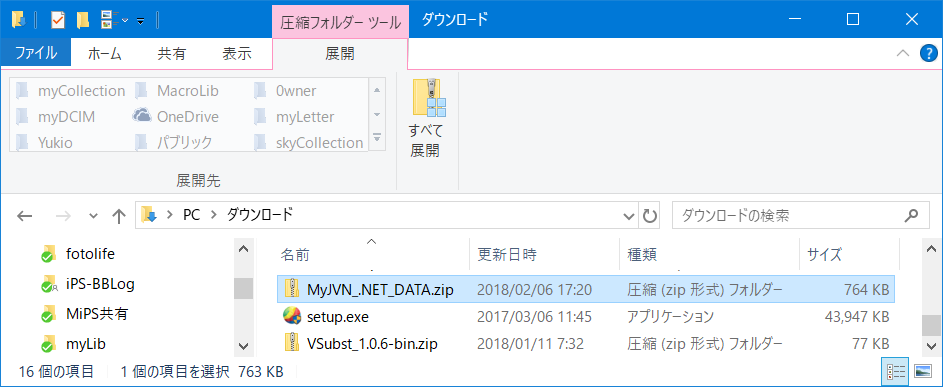Select MiPS共有 in navigation pane
Viewport: 943px width, 387px height.
(x=84, y=314)
